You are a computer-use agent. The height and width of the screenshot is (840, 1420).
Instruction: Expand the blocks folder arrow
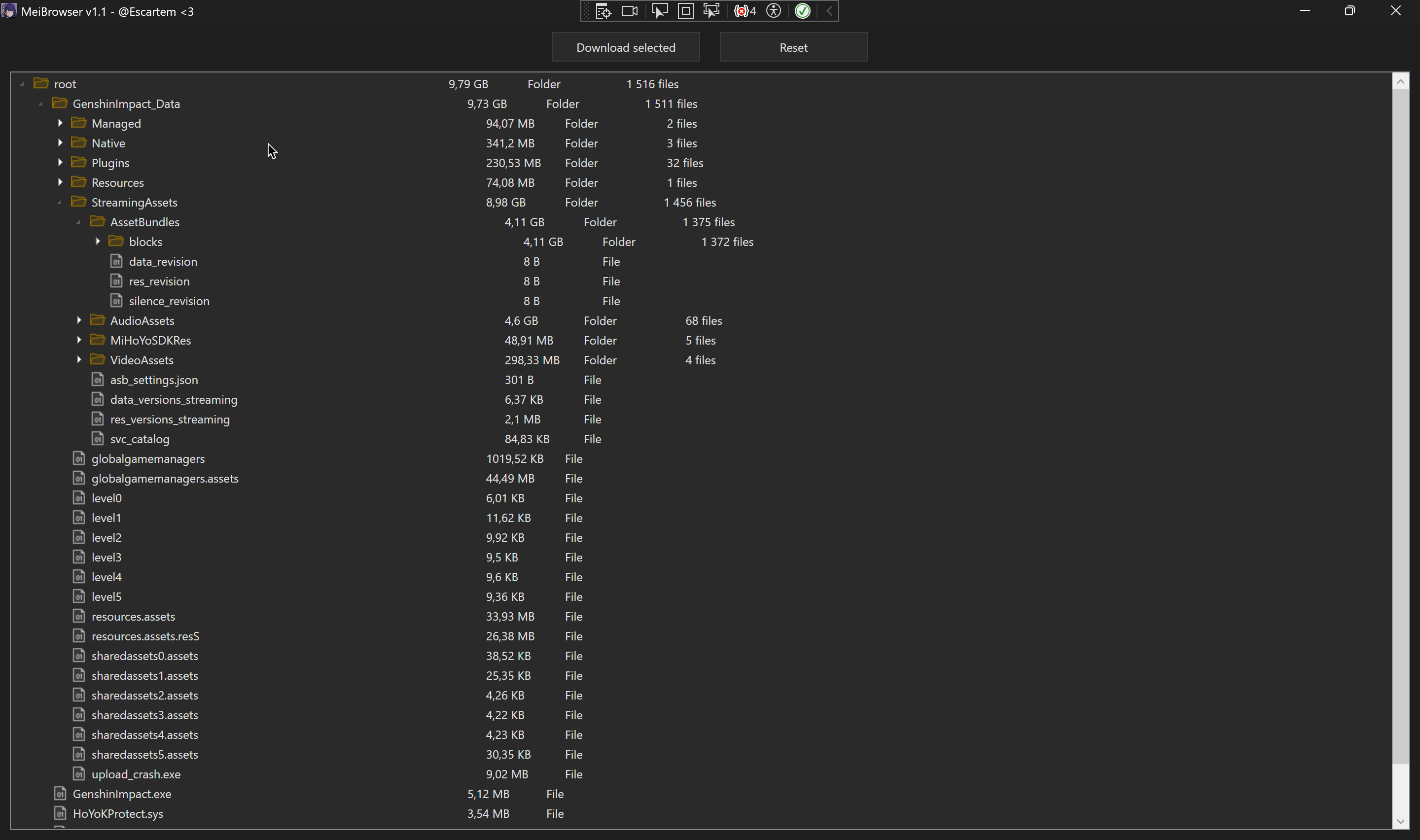pos(98,242)
